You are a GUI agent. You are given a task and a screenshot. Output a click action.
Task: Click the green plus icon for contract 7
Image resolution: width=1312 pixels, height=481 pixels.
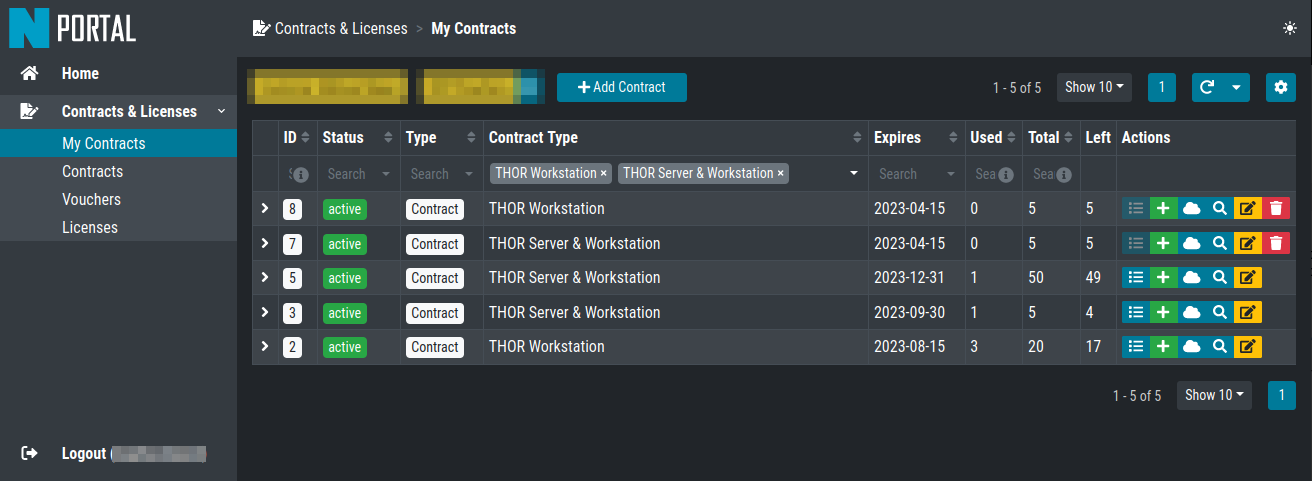1163,243
